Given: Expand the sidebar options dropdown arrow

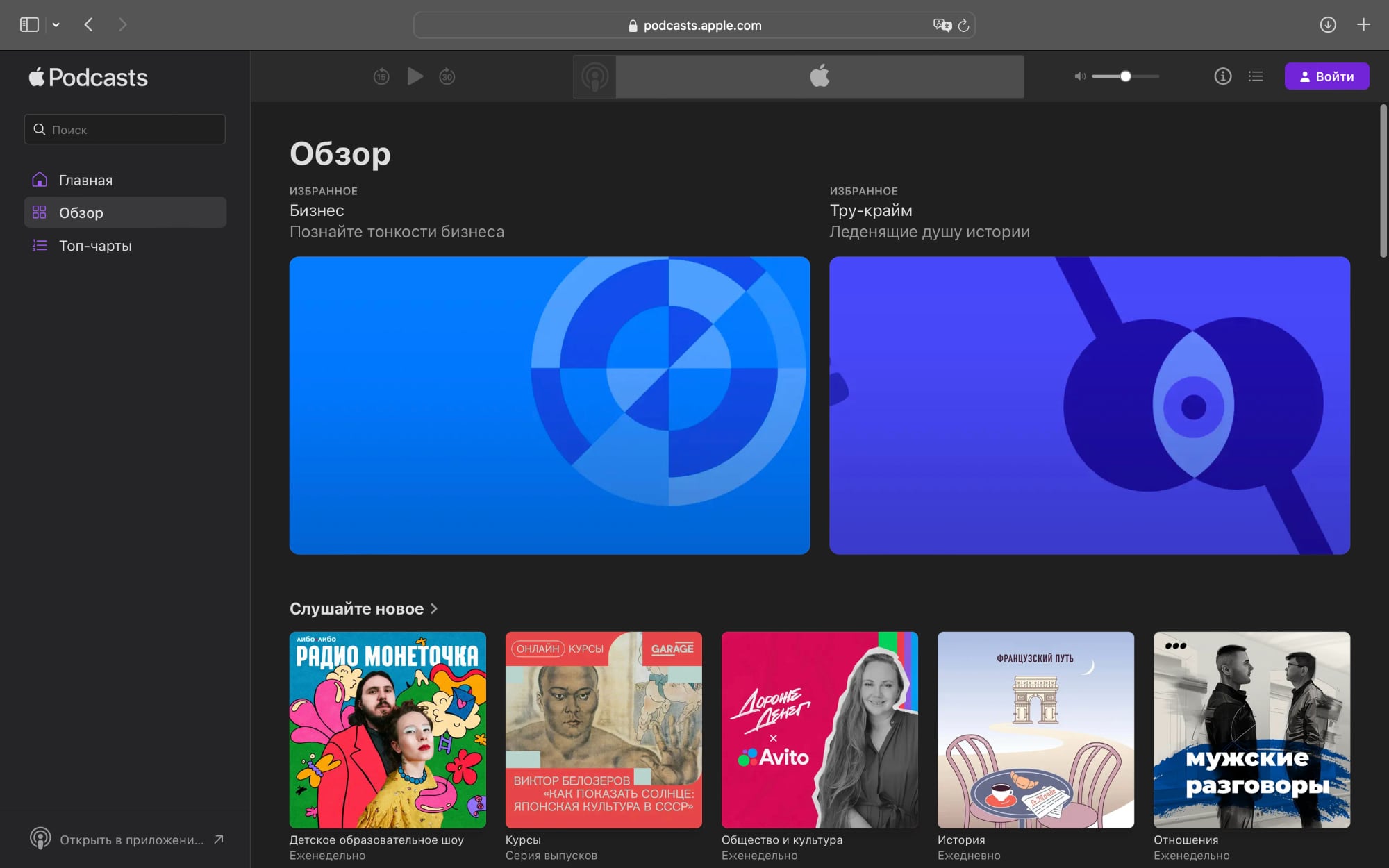Looking at the screenshot, I should tap(56, 25).
